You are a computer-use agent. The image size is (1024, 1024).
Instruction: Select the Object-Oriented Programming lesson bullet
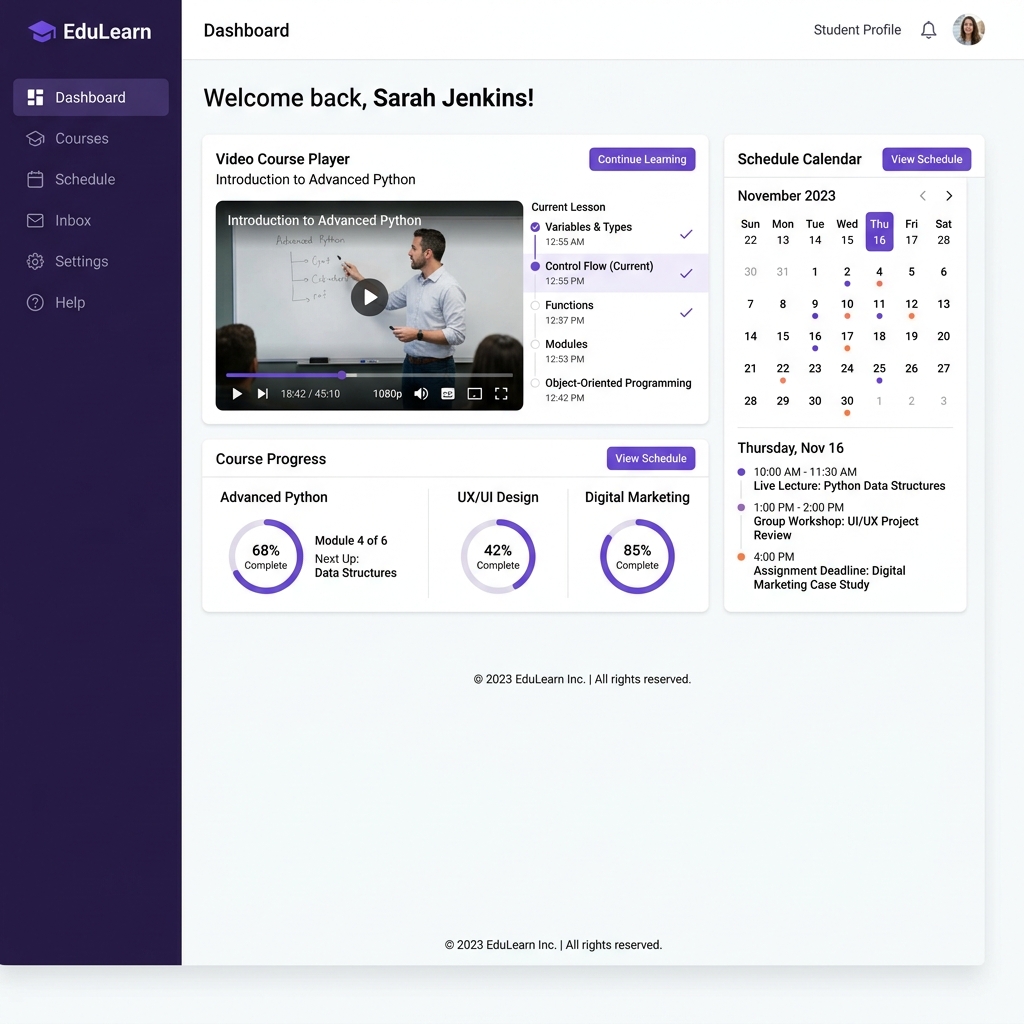535,383
